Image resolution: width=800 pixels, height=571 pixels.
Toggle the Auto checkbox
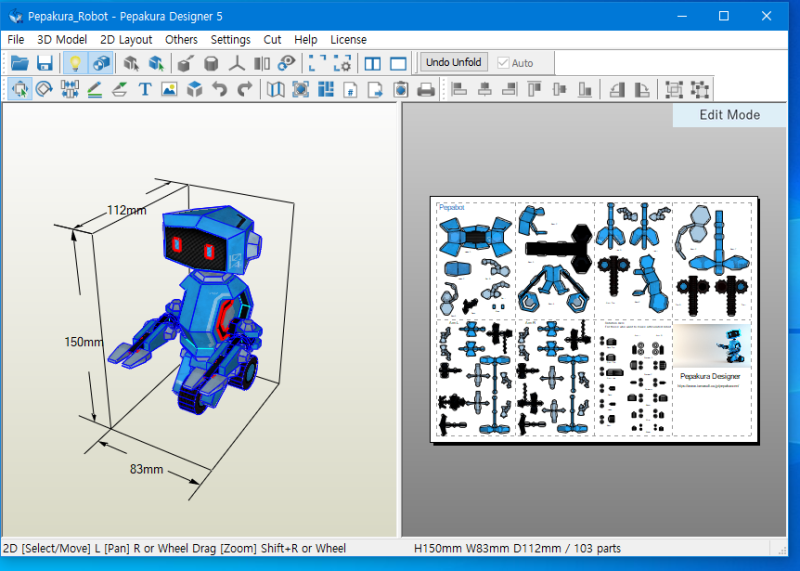[x=503, y=63]
